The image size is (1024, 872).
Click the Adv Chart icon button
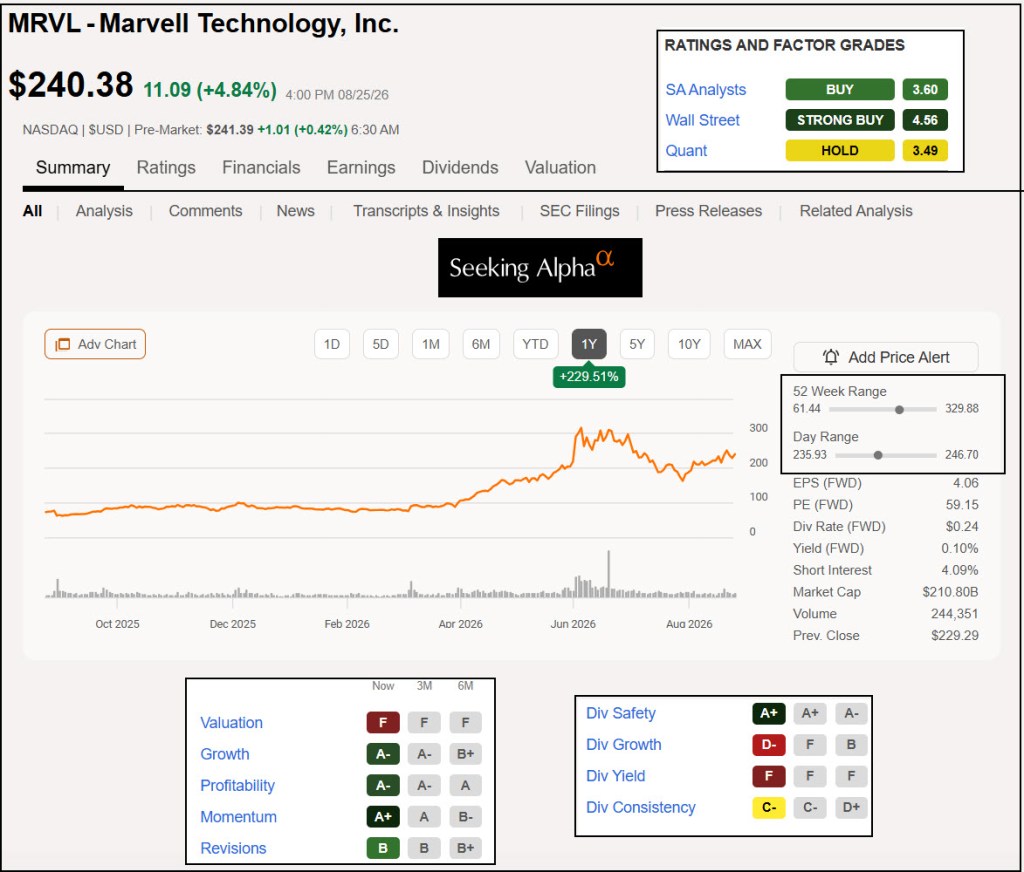point(95,344)
